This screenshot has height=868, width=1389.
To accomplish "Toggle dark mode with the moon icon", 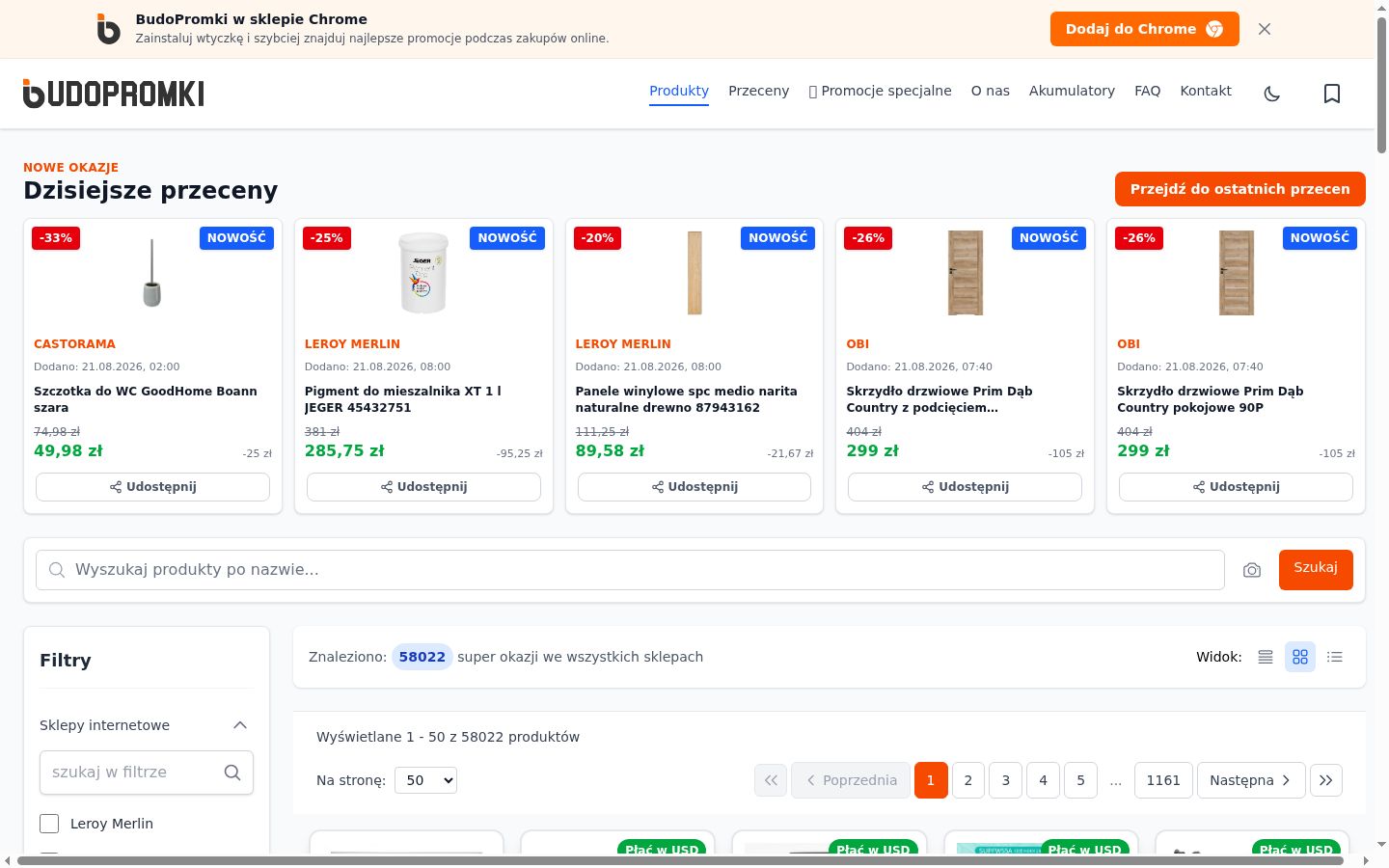I will [1272, 94].
